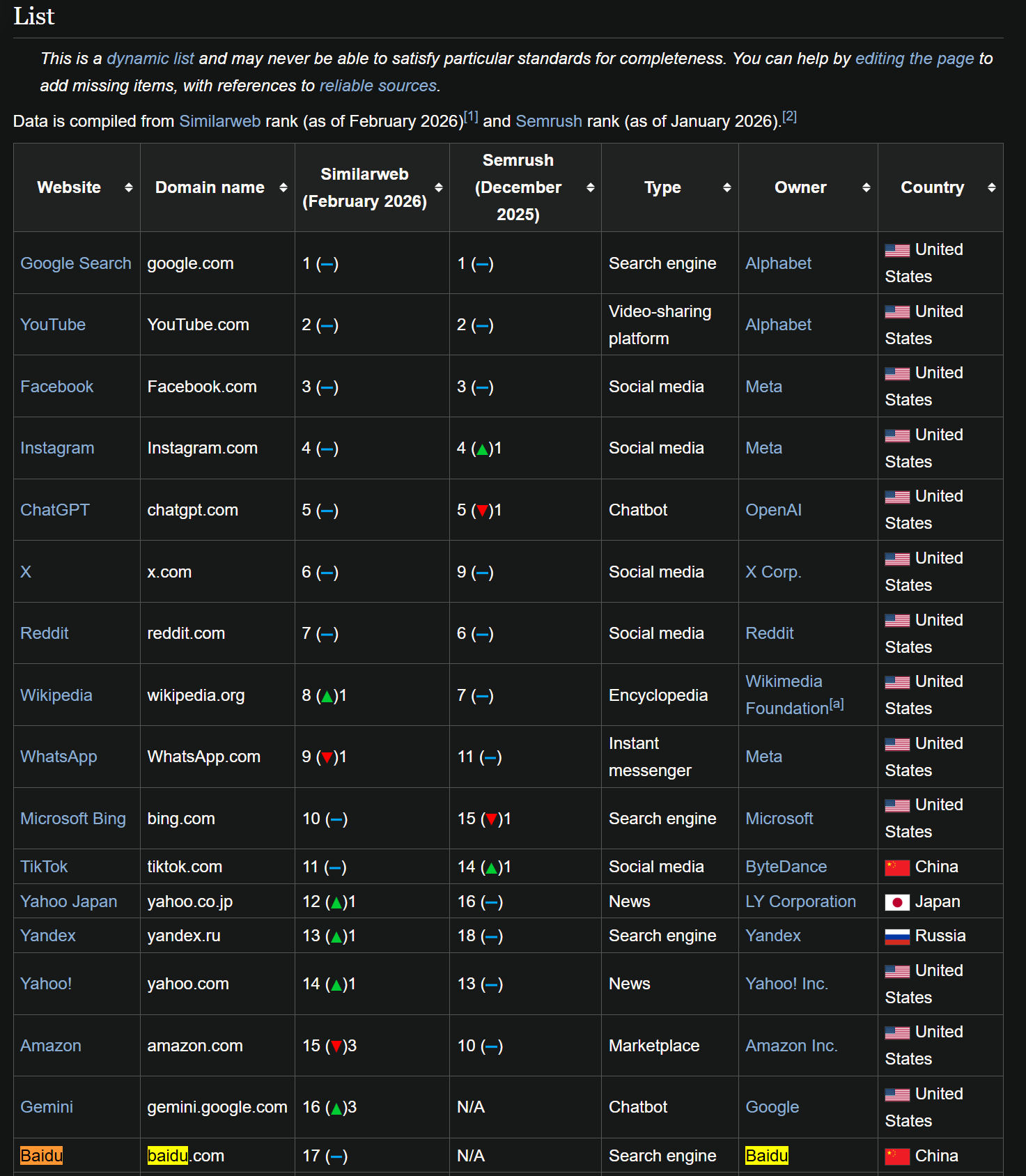The width and height of the screenshot is (1026, 1176).
Task: Open the Similarweb link in the intro sentence
Action: point(220,121)
